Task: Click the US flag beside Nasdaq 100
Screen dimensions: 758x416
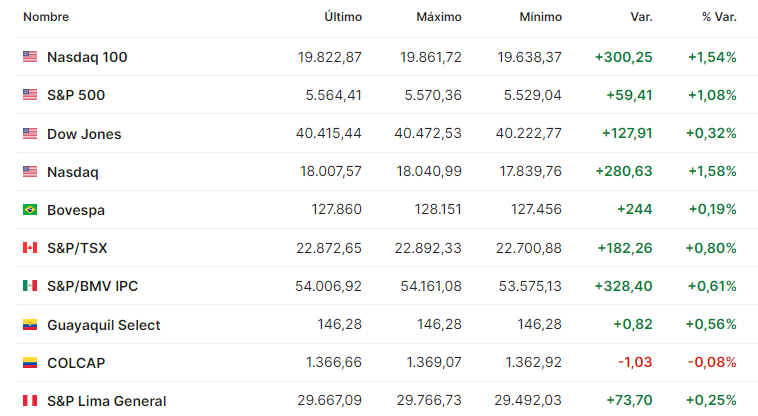Action: pos(30,57)
